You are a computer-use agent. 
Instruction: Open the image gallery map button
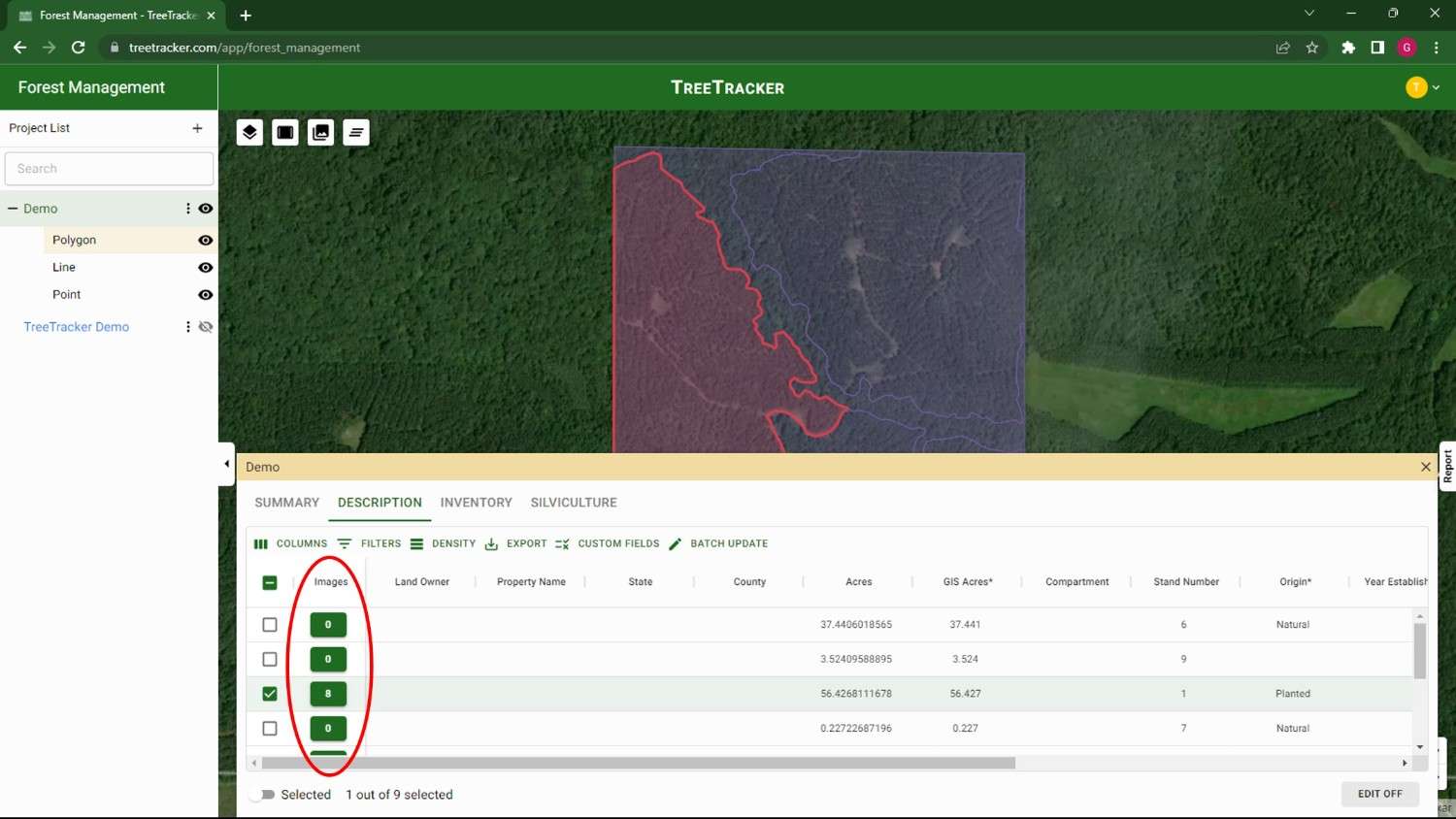click(x=320, y=132)
